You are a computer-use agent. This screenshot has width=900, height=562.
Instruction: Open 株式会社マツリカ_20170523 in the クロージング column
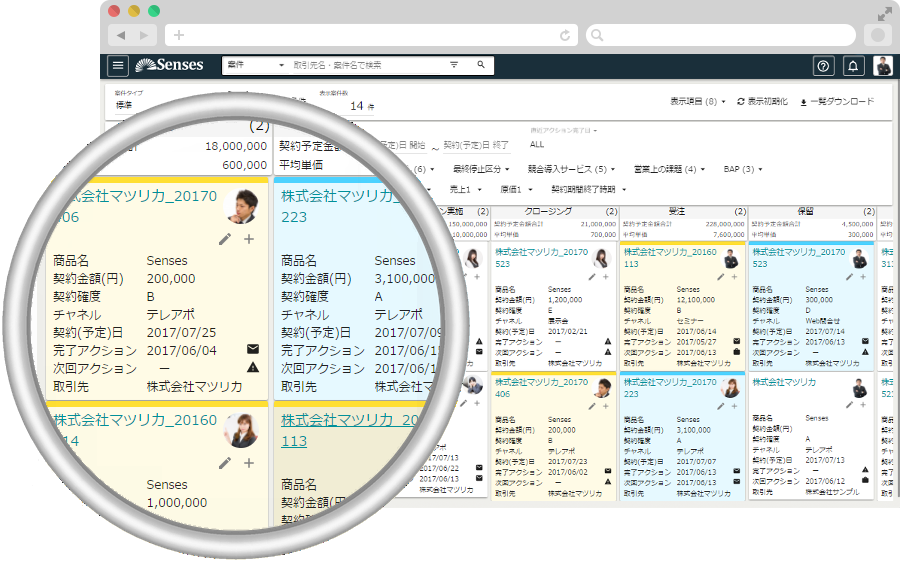click(541, 258)
